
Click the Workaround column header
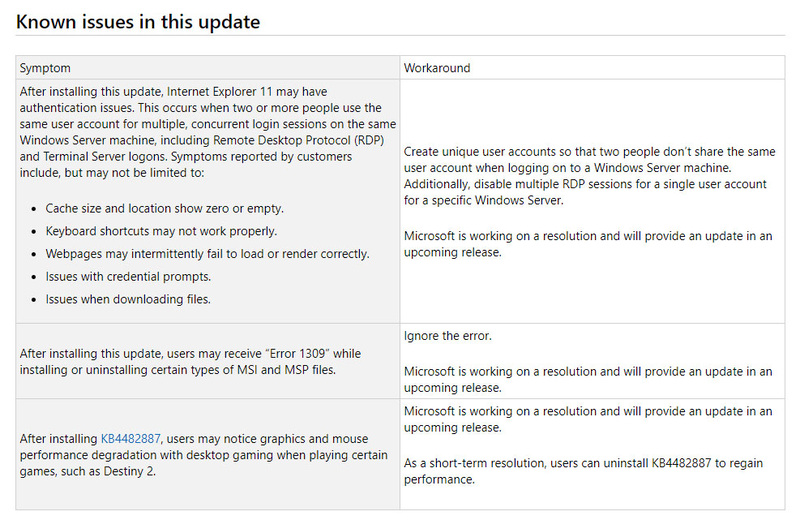(437, 68)
